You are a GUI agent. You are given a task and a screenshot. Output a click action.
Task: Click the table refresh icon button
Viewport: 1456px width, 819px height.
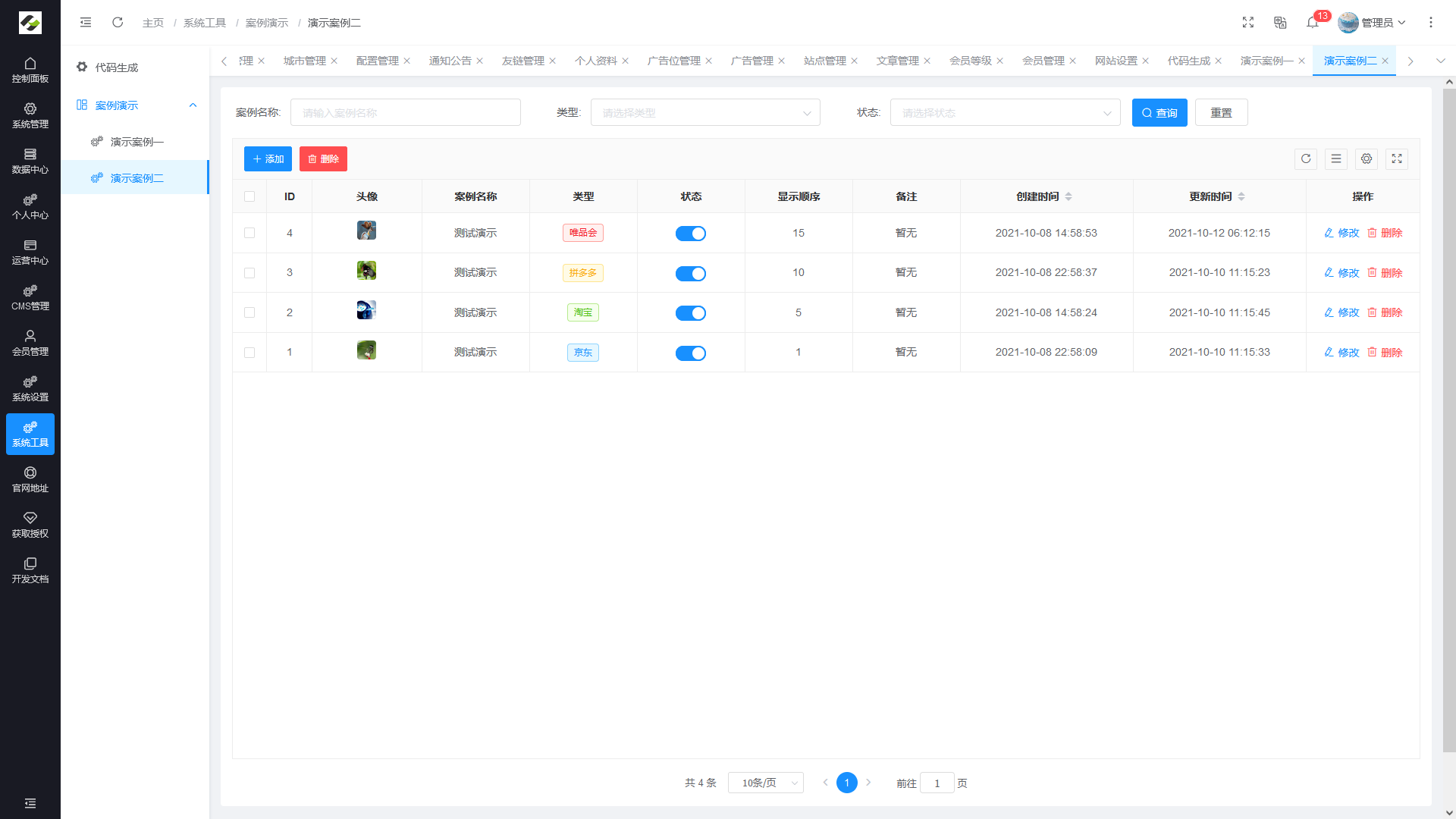1306,159
